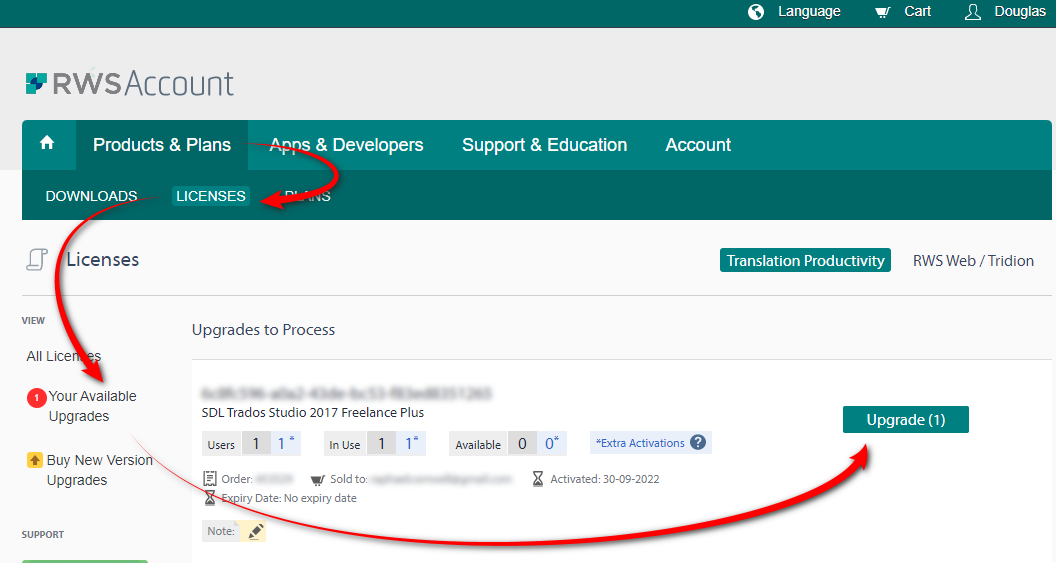Click the RWS Account logo
Viewport: 1056px width, 563px height.
(130, 83)
